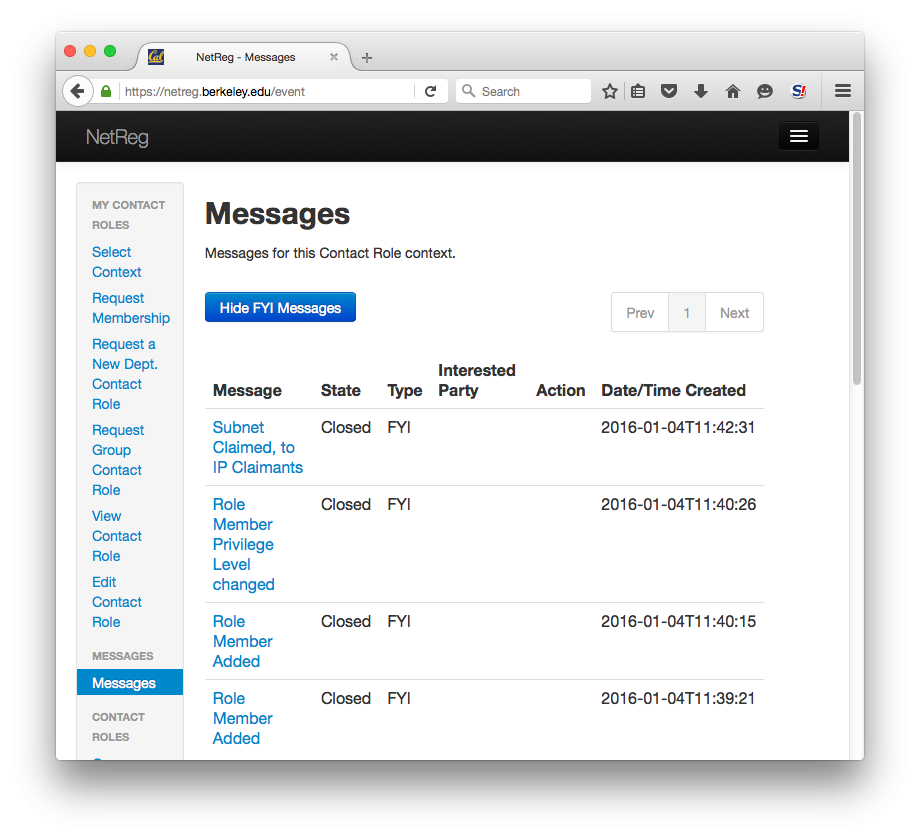Open View Contact Role sidebar link

(x=117, y=536)
